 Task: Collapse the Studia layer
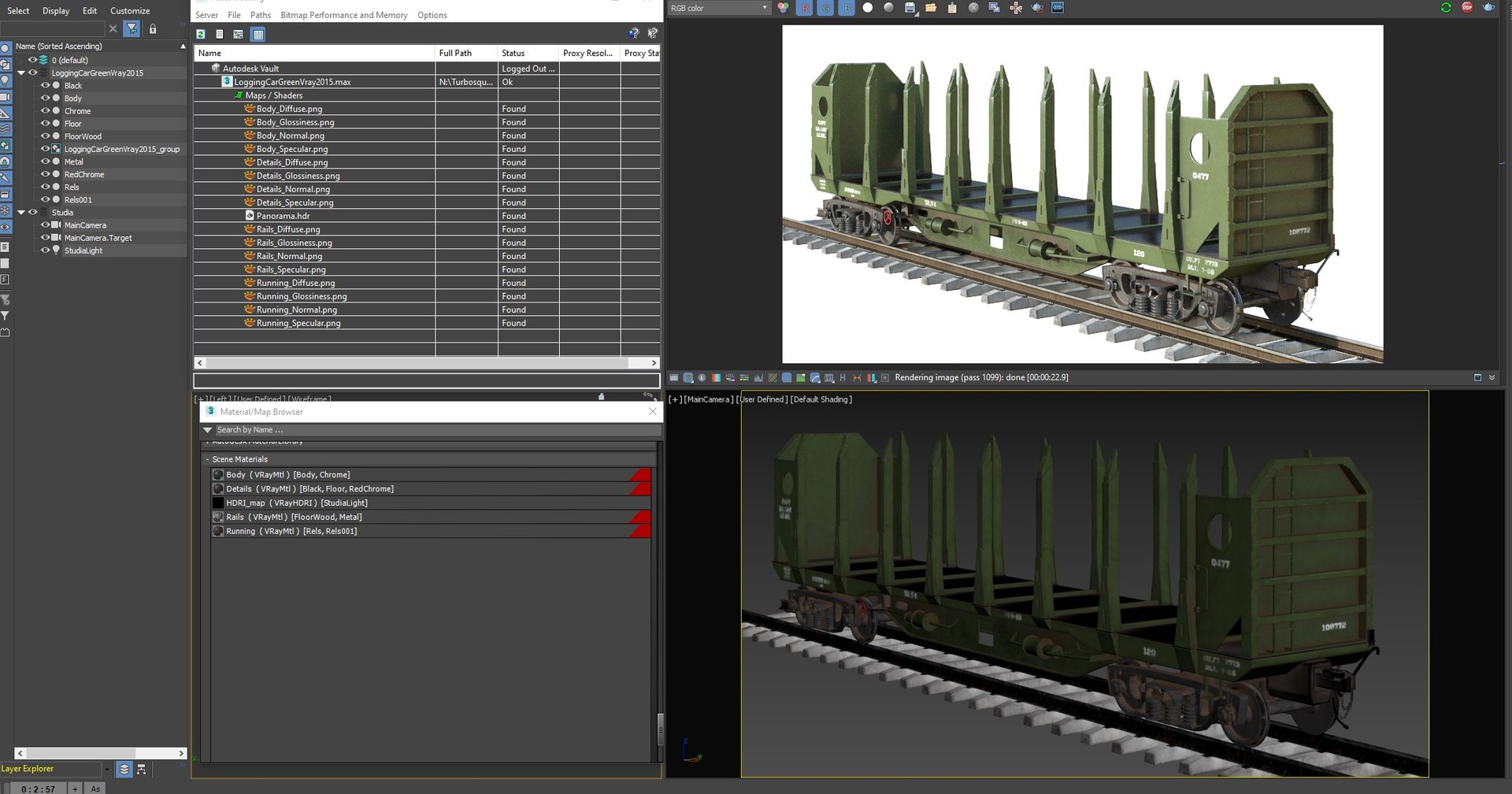[21, 212]
